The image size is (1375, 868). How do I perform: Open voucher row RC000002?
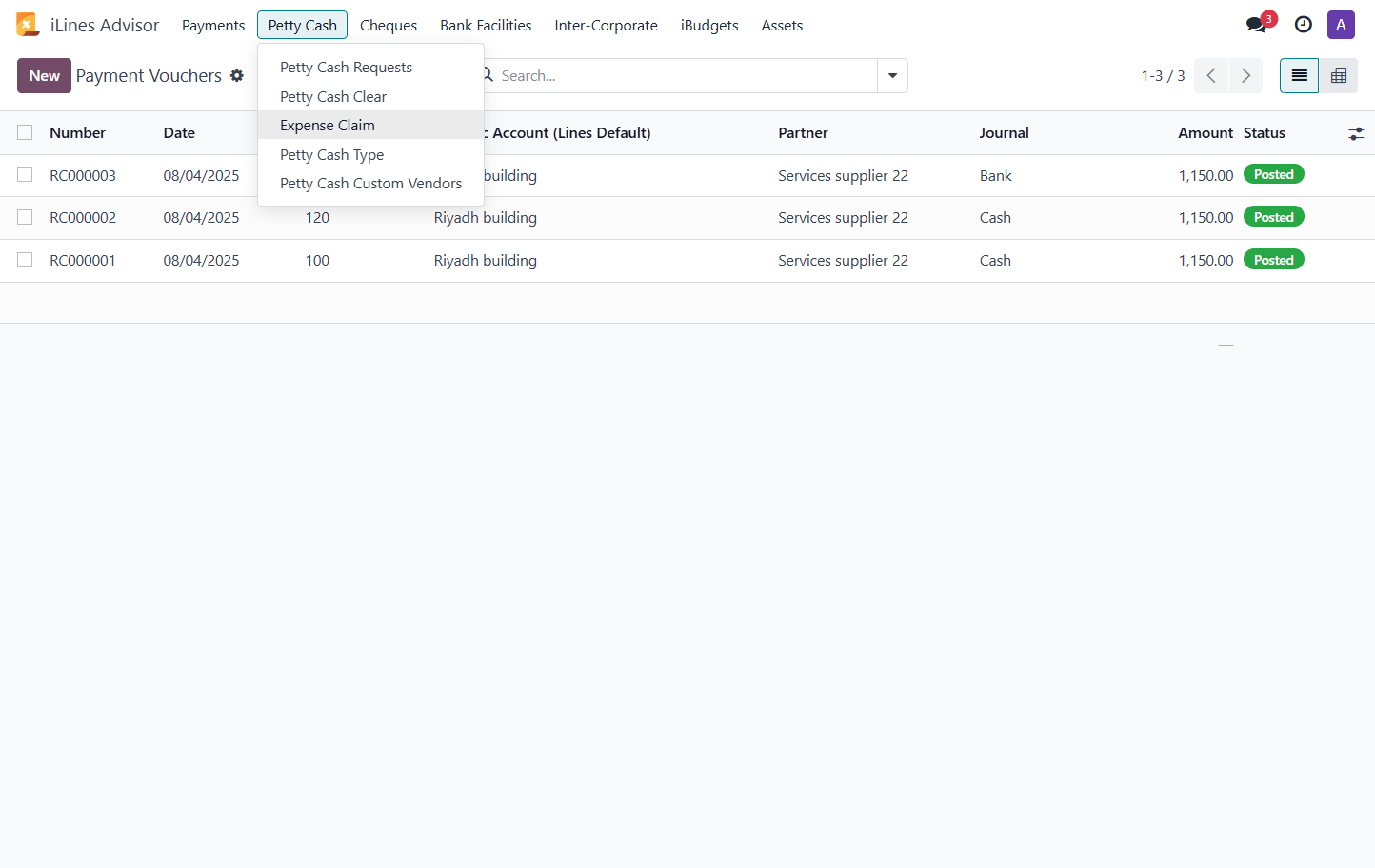click(x=687, y=218)
